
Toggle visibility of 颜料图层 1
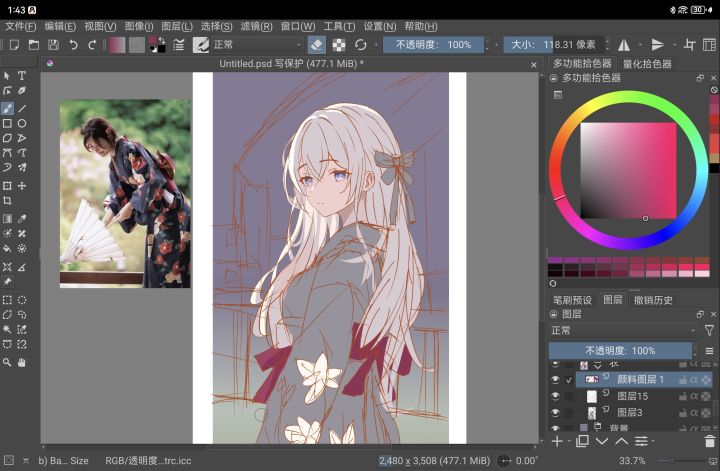(555, 380)
